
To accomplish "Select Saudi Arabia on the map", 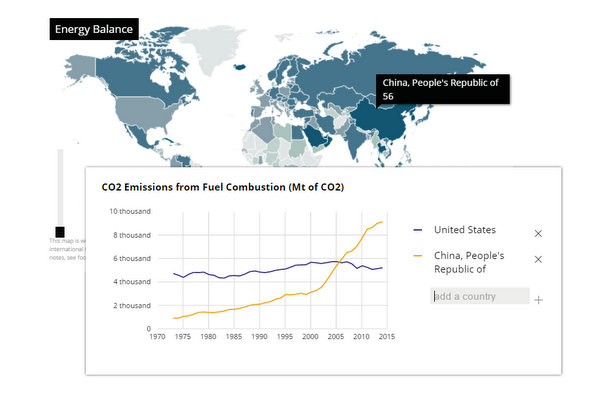I will point(315,137).
